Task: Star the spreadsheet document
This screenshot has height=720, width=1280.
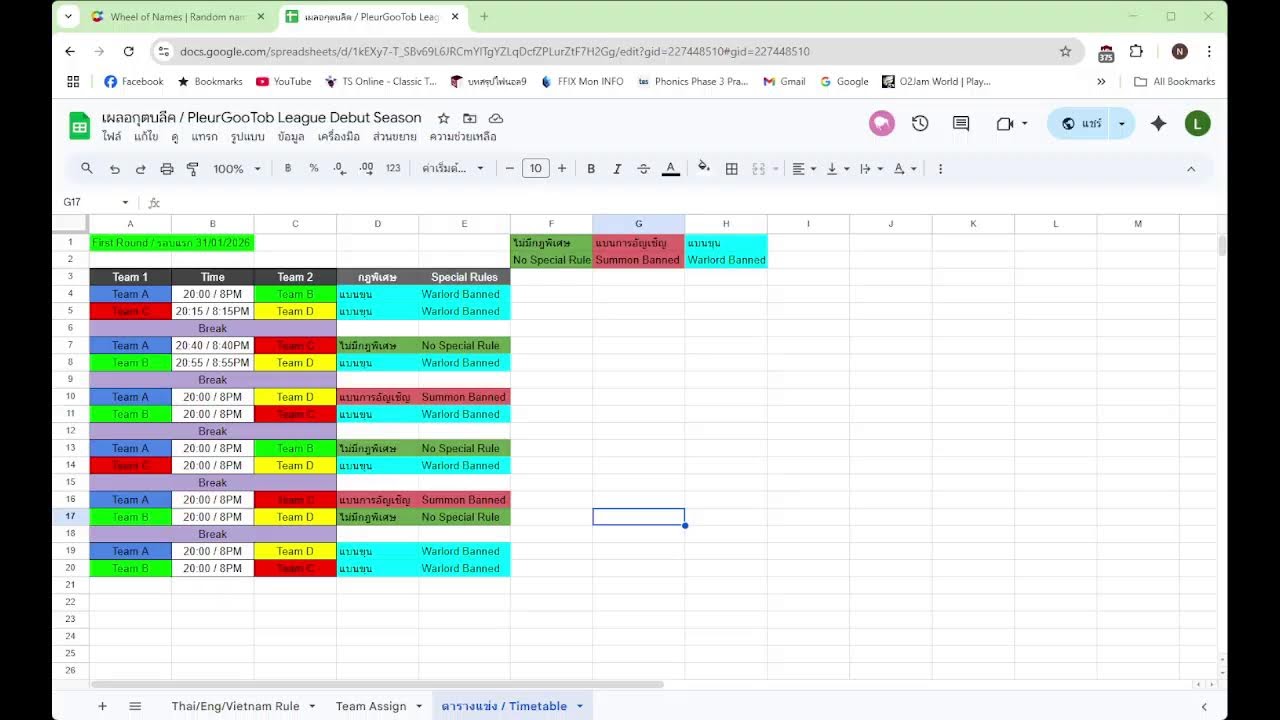Action: [x=444, y=118]
